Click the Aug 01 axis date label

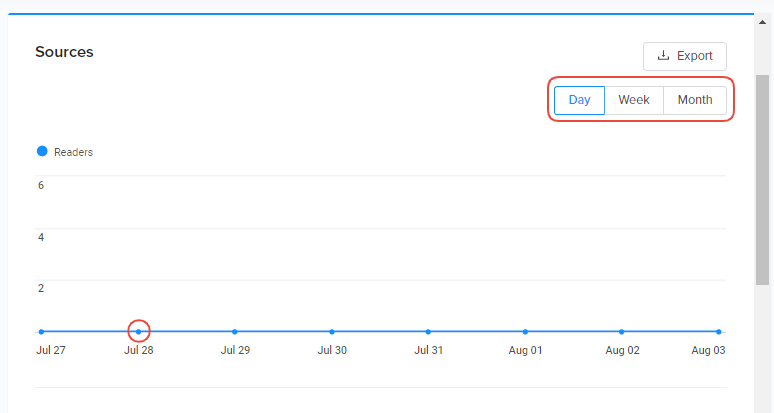[525, 351]
